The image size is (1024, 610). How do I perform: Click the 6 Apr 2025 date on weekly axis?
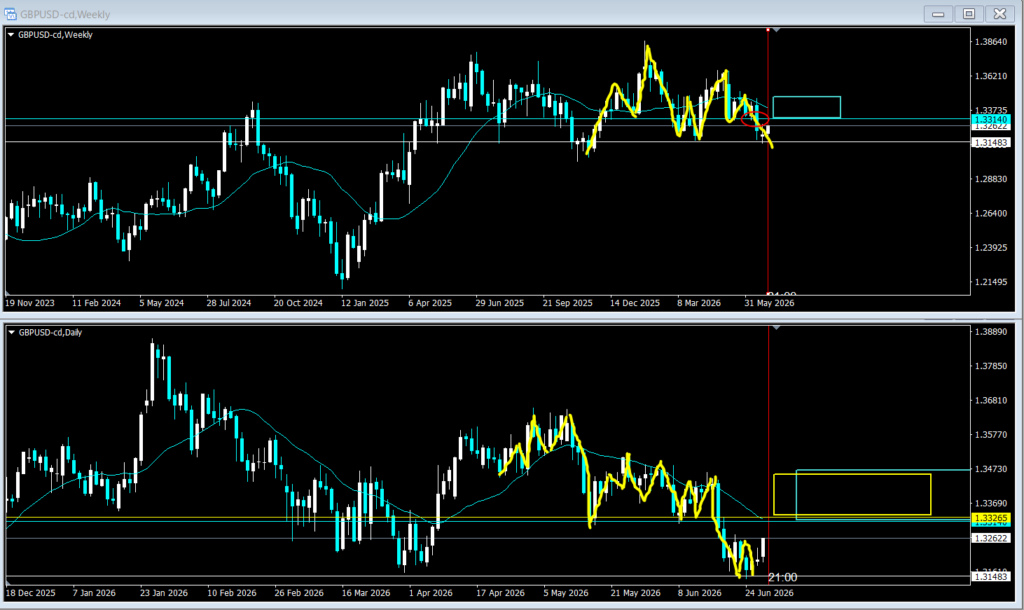(430, 303)
